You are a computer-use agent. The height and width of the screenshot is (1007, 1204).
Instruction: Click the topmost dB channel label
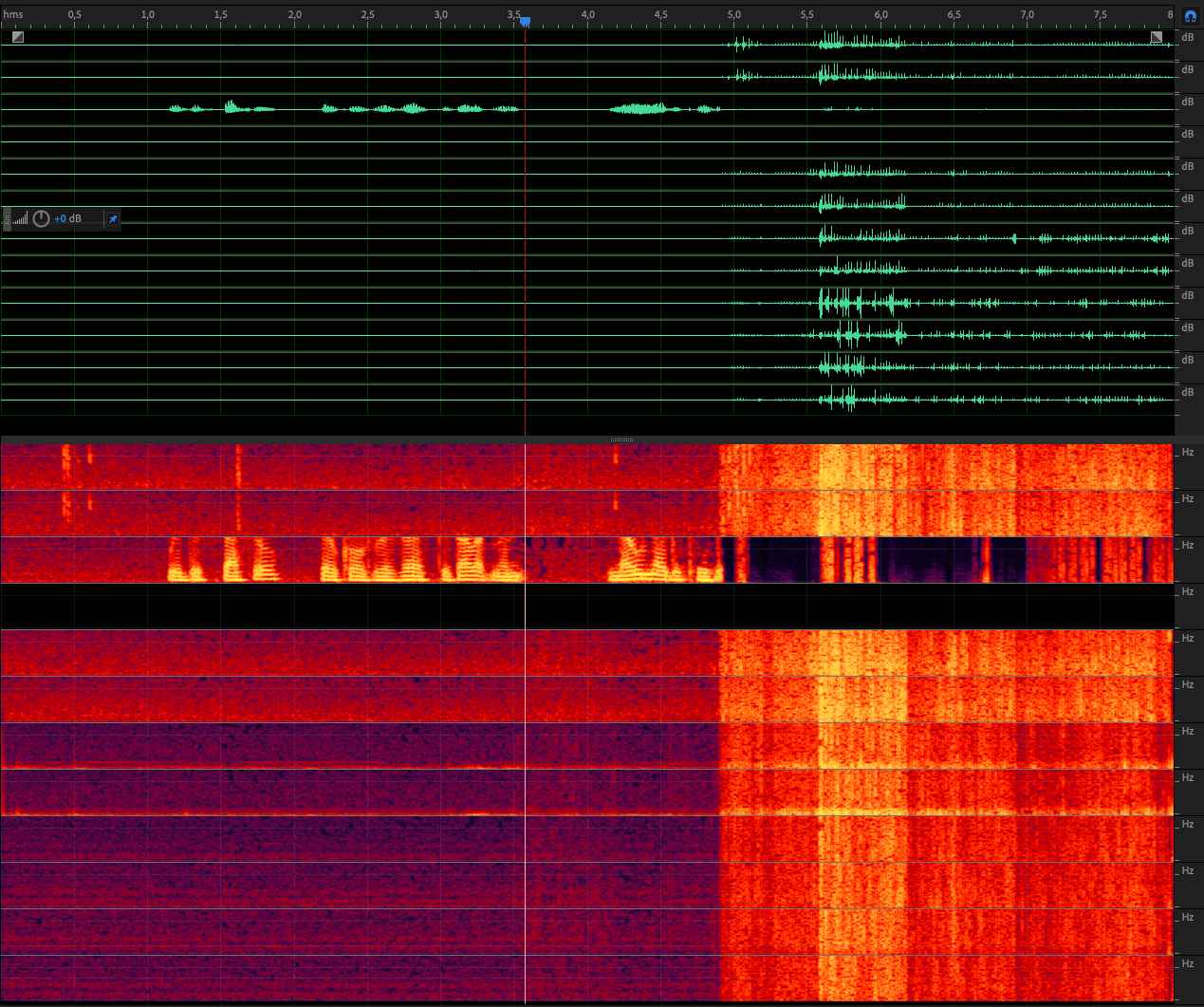pyautogui.click(x=1187, y=37)
